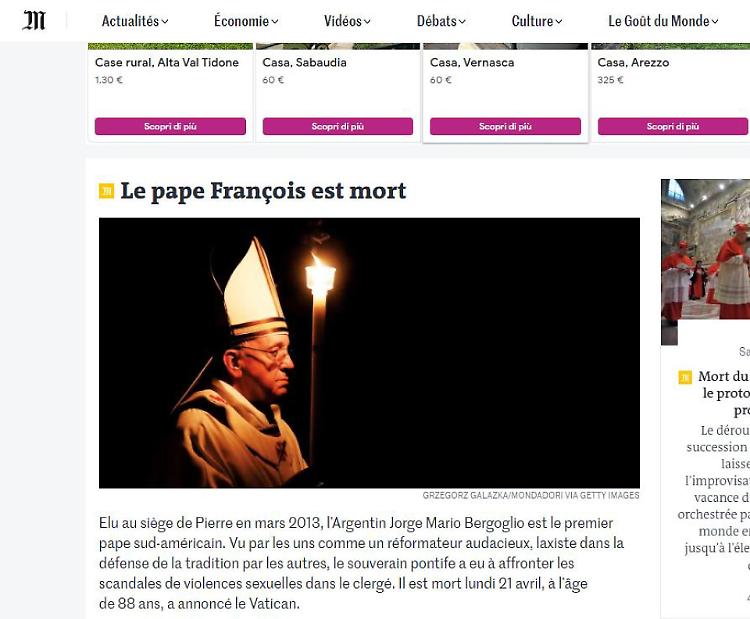Expand the Actualités chevron
The image size is (750, 619).
165,22
